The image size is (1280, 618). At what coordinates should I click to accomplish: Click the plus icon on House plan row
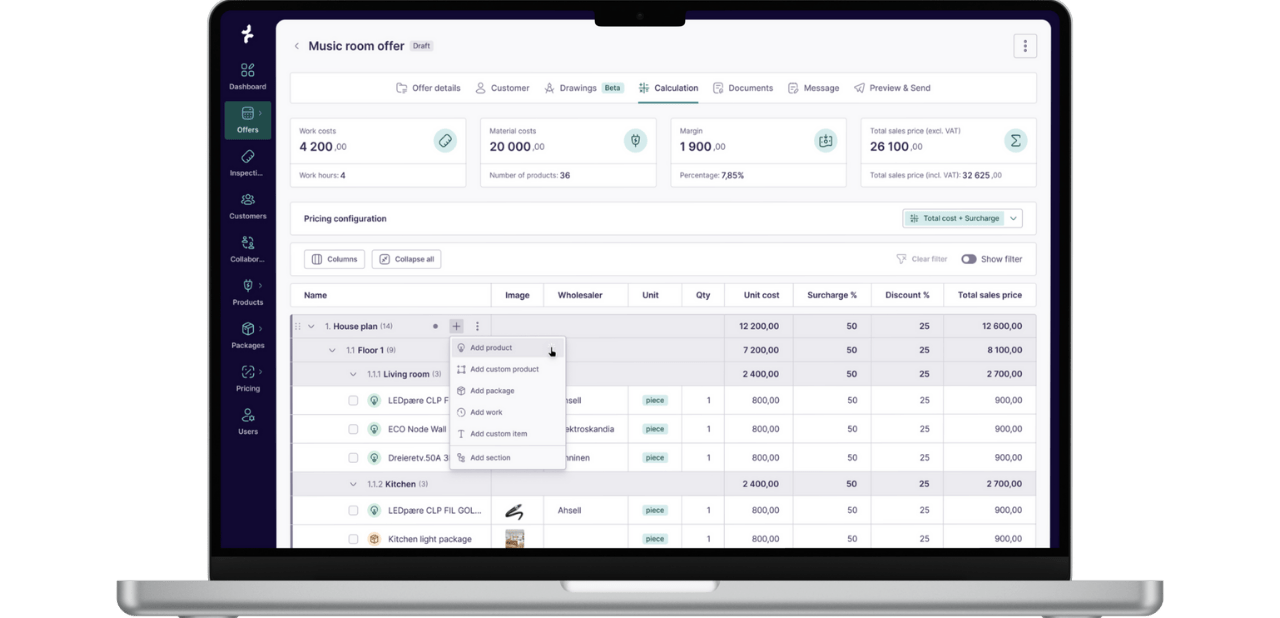click(x=456, y=326)
